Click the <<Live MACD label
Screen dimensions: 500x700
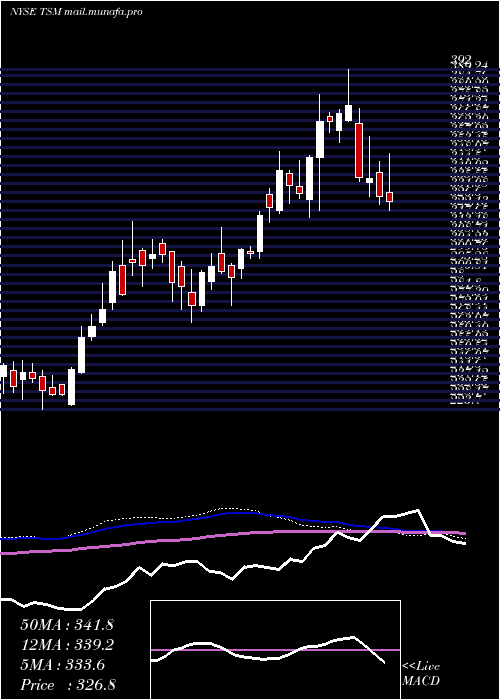(x=421, y=674)
